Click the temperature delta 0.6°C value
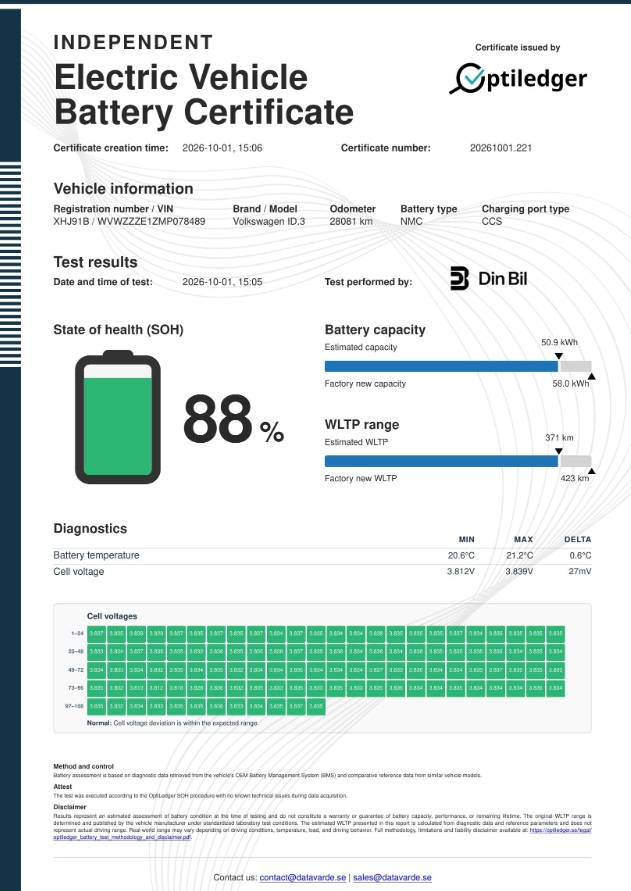The height and width of the screenshot is (891, 631). point(580,555)
